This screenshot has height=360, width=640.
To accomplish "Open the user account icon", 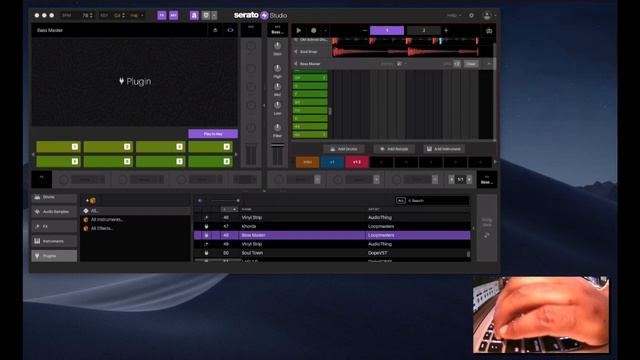I will tap(487, 16).
